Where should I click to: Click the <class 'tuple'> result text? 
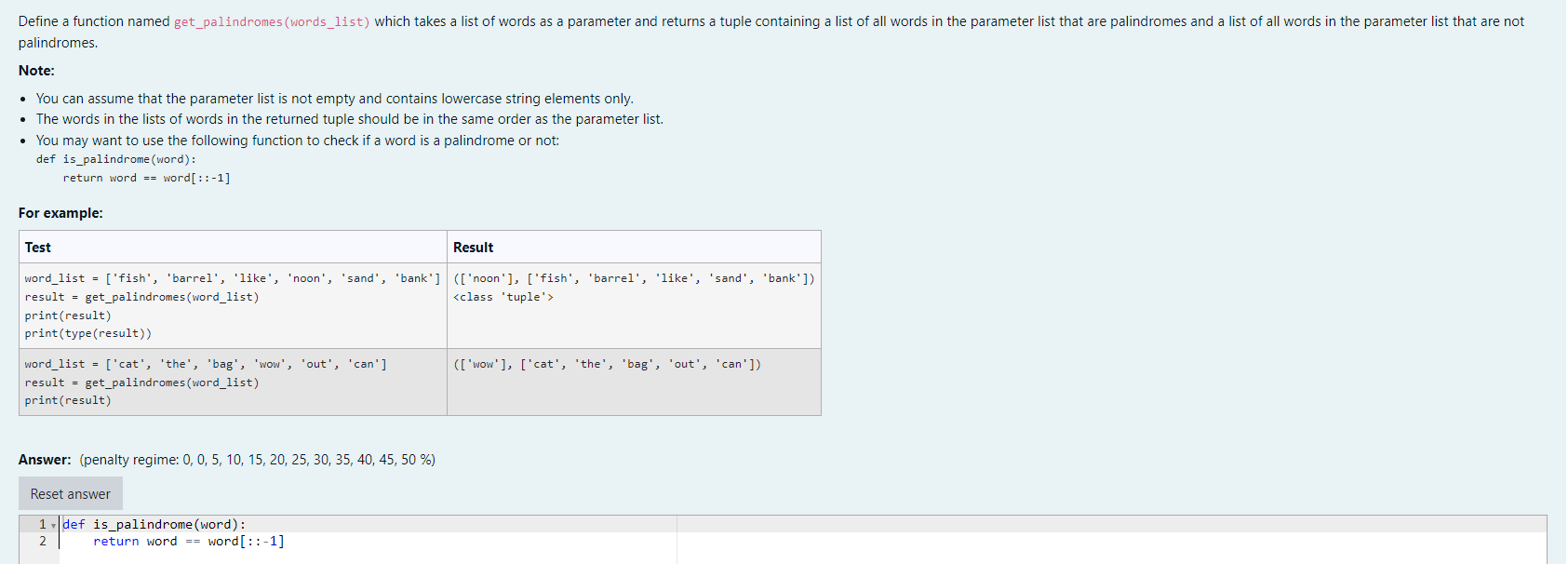503,297
